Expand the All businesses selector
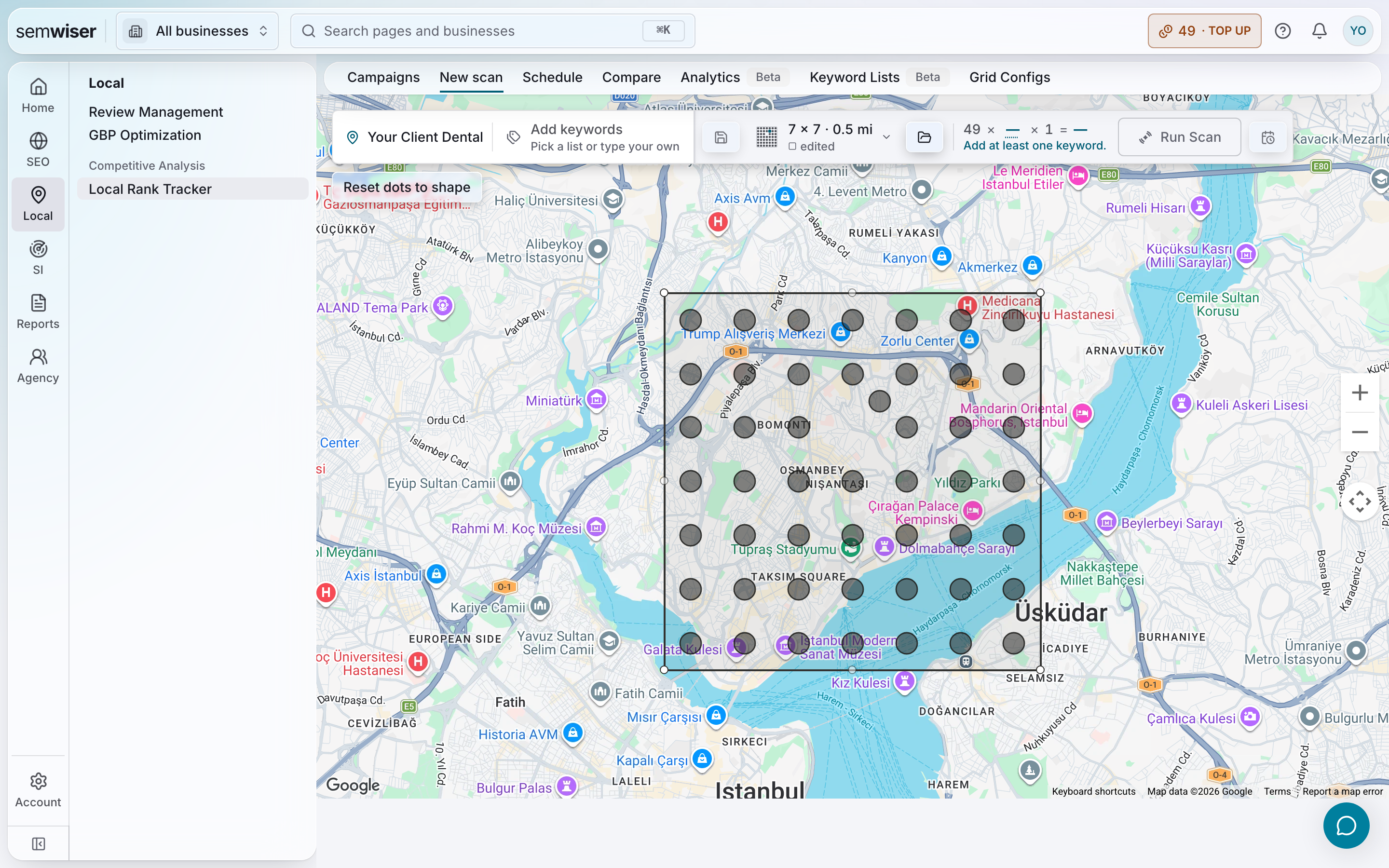This screenshot has width=1389, height=868. coord(197,31)
